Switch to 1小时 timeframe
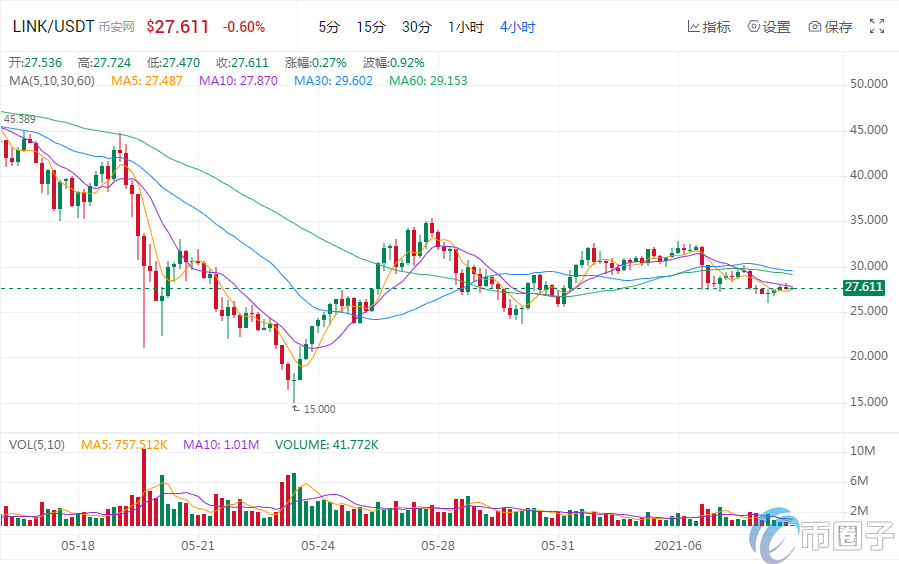This screenshot has width=899, height=564. 466,27
